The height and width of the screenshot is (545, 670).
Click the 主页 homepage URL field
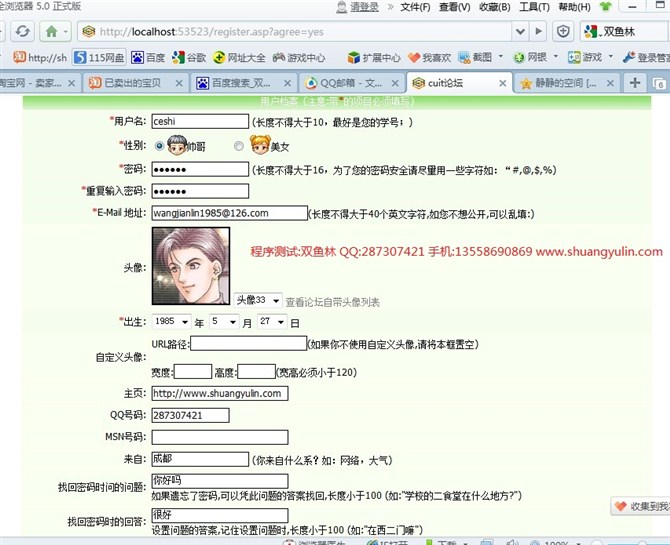[x=220, y=393]
